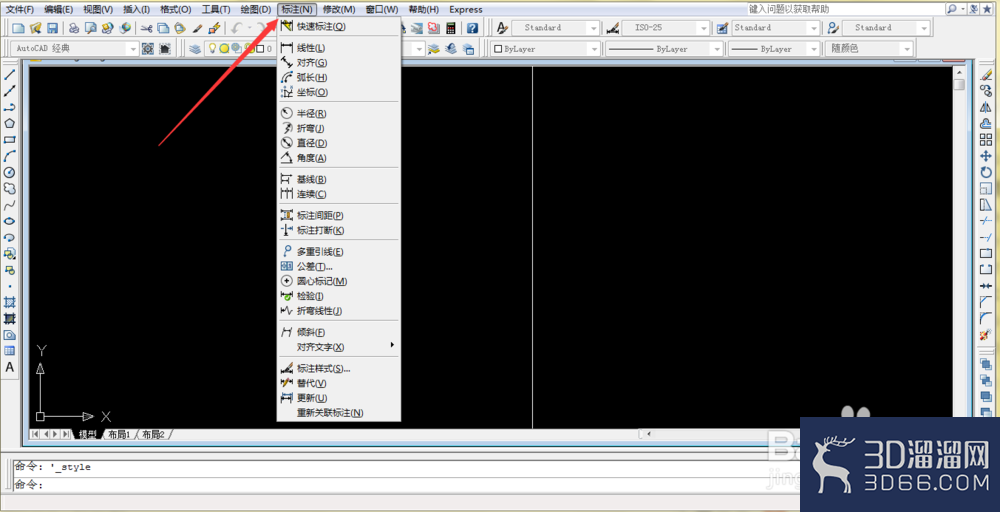Image resolution: width=1000 pixels, height=512 pixels.
Task: Click the layer color swatch square
Action: click(260, 48)
